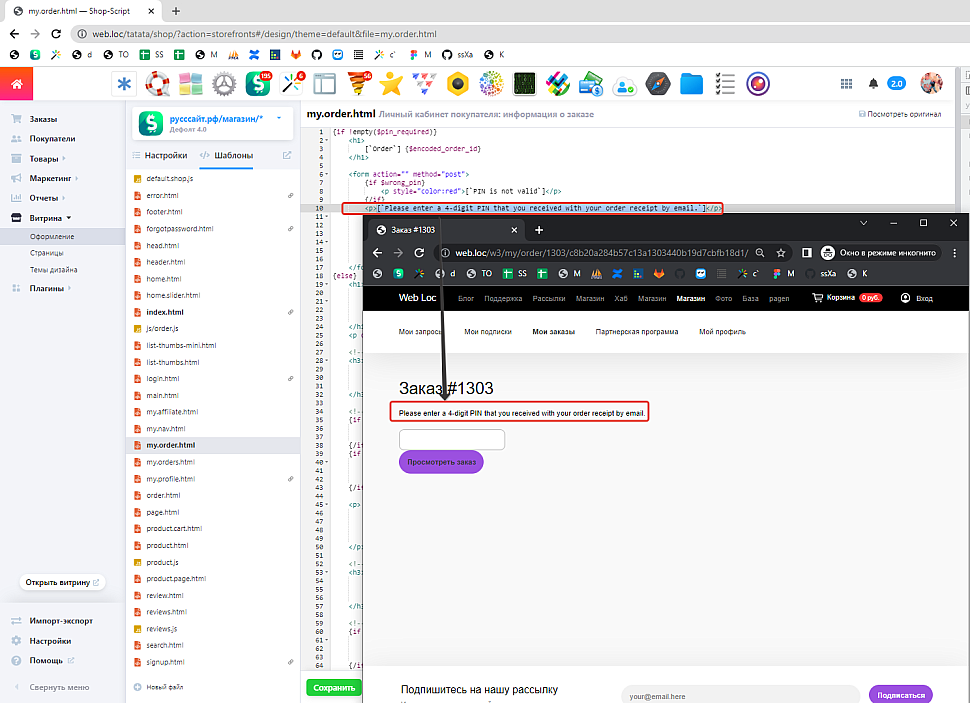Click the red home icon in the top-left
This screenshot has width=970, height=703.
coord(16,84)
